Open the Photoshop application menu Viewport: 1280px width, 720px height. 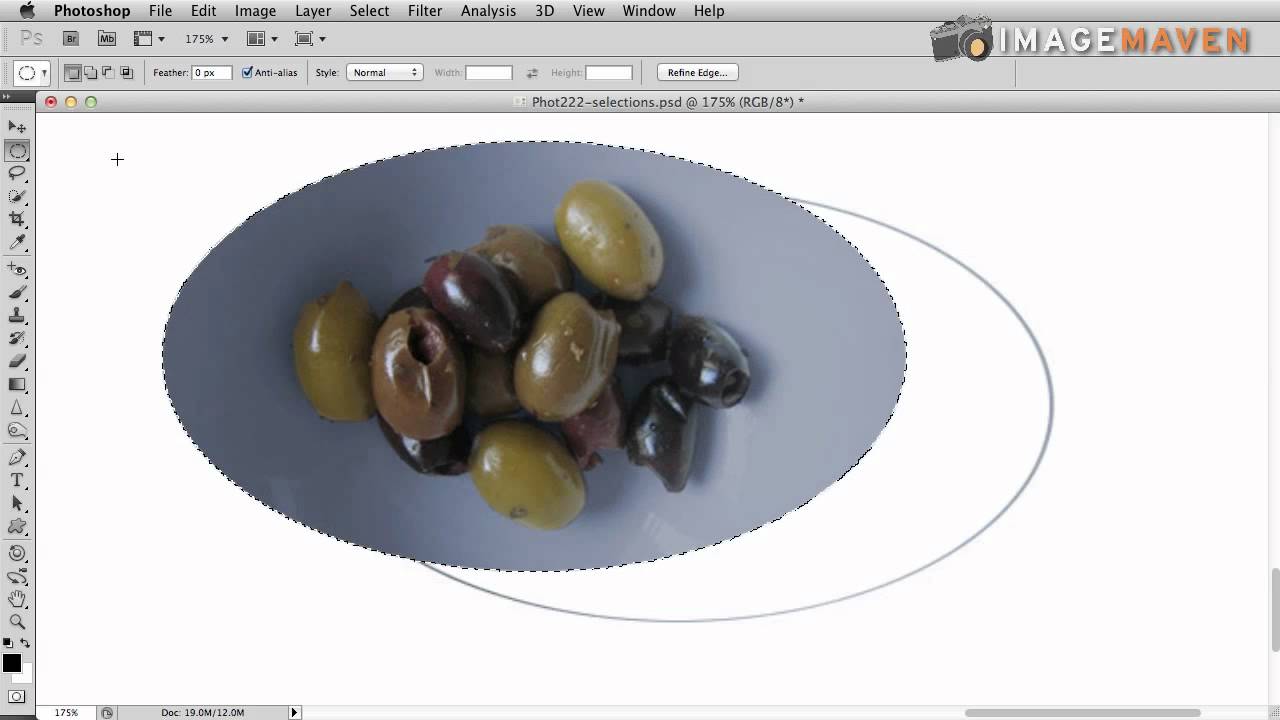tap(92, 11)
